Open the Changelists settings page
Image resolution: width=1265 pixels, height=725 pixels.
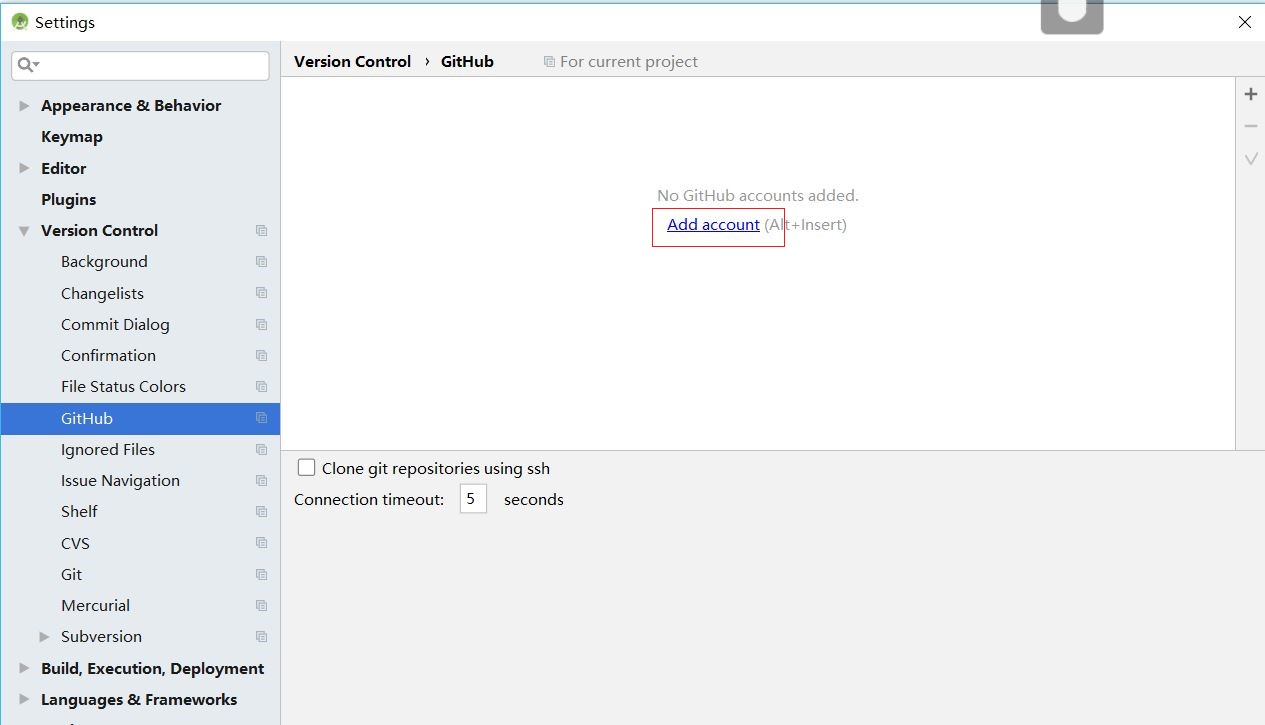coord(102,293)
